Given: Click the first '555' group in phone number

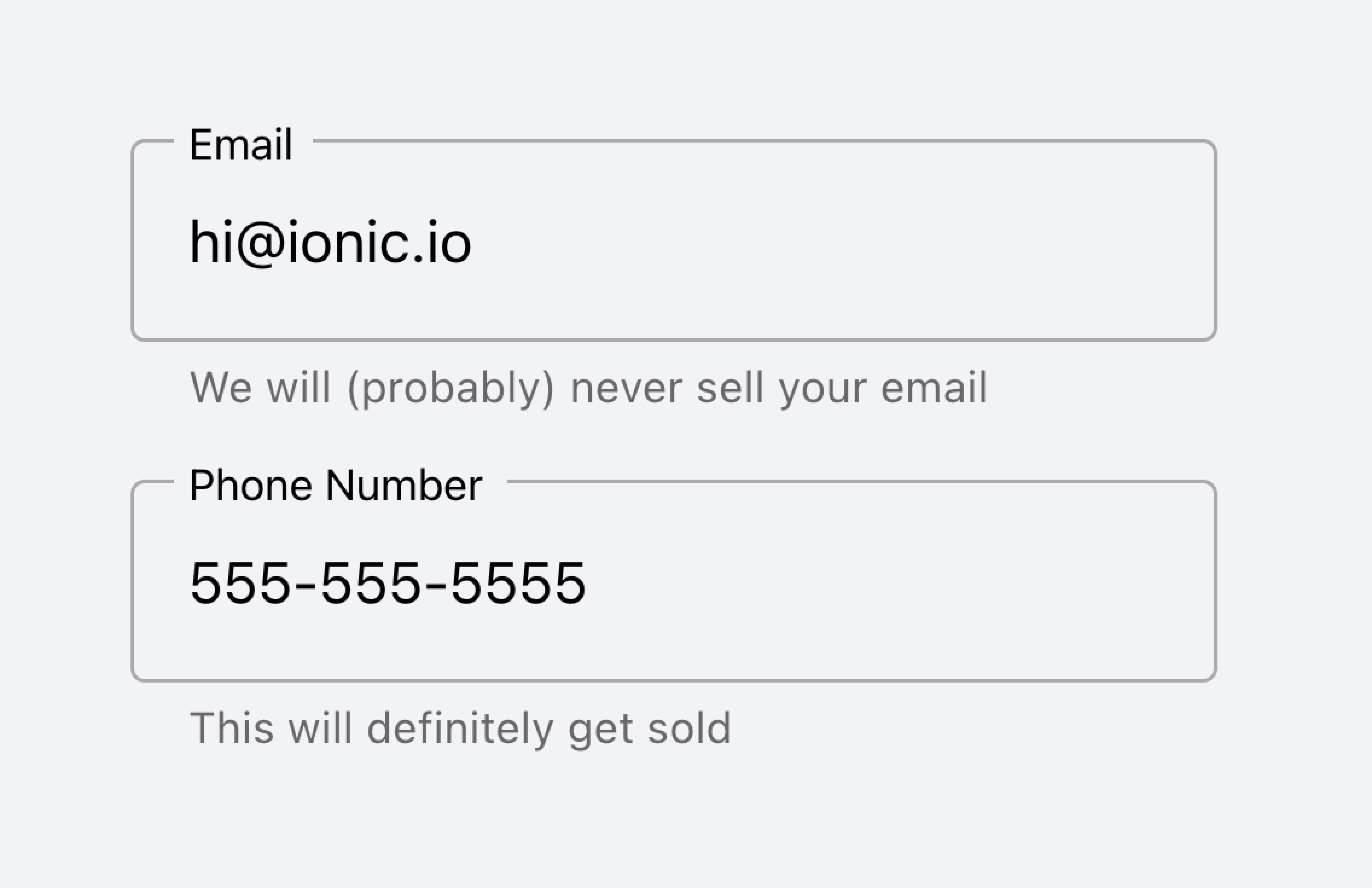Looking at the screenshot, I should (x=239, y=584).
